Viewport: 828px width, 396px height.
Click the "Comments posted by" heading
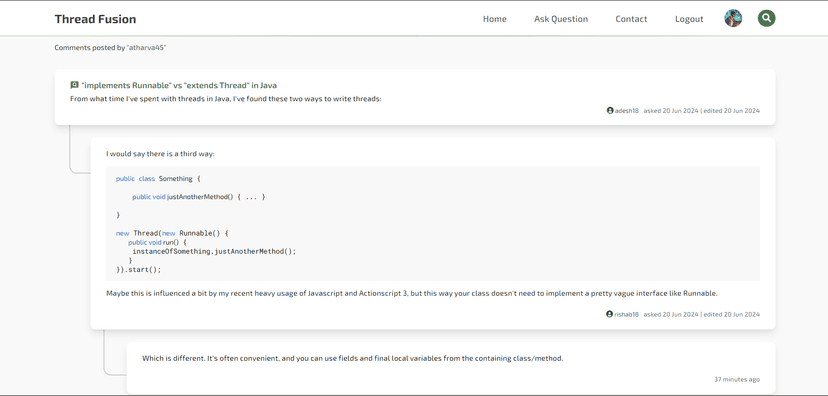[90, 48]
